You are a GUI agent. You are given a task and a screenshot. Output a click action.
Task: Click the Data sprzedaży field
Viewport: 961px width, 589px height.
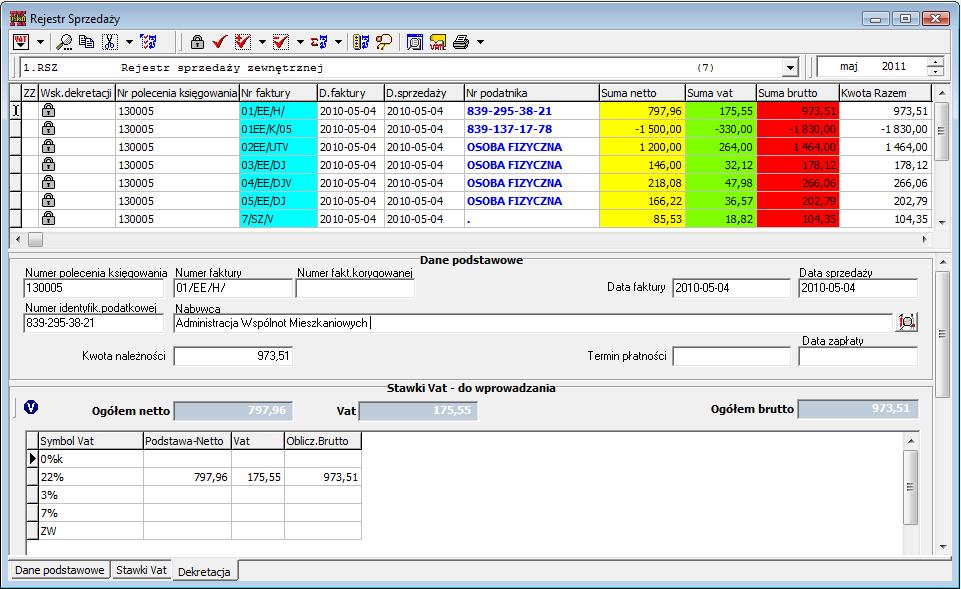858,288
